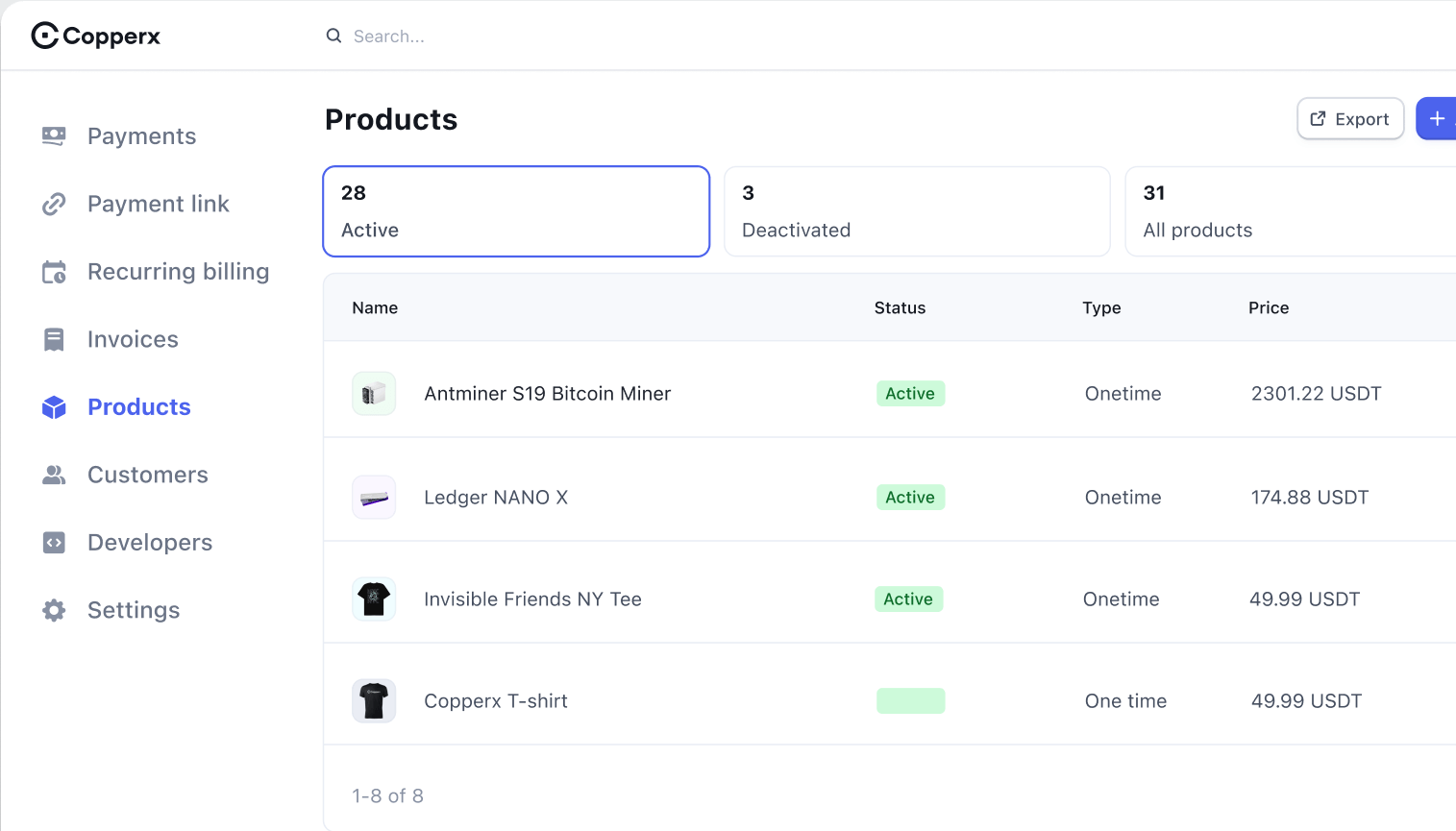
Task: Click the Settings gear icon
Action: 54,610
